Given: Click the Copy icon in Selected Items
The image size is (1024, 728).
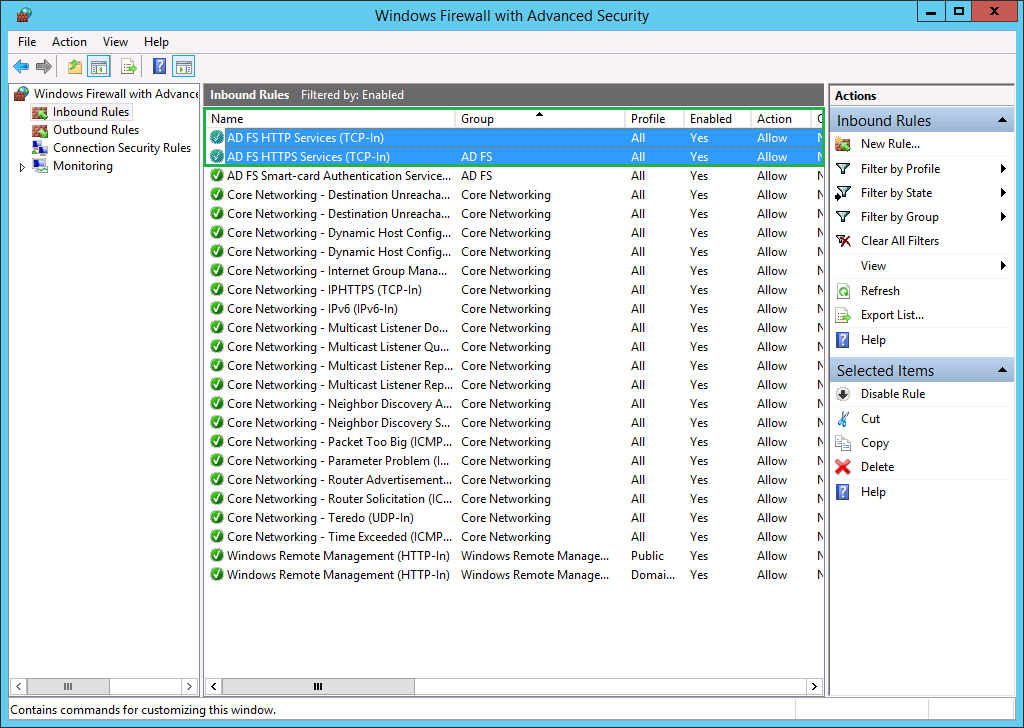Looking at the screenshot, I should coord(843,443).
